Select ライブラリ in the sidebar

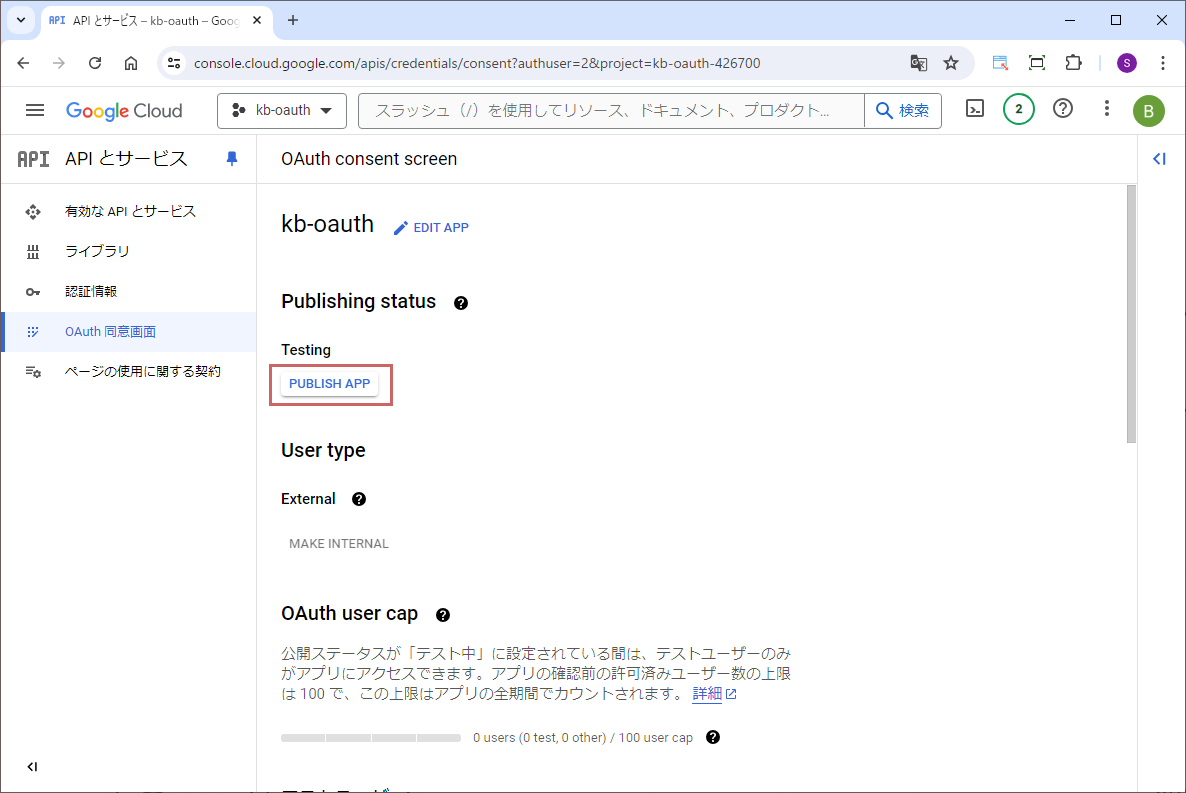(97, 252)
